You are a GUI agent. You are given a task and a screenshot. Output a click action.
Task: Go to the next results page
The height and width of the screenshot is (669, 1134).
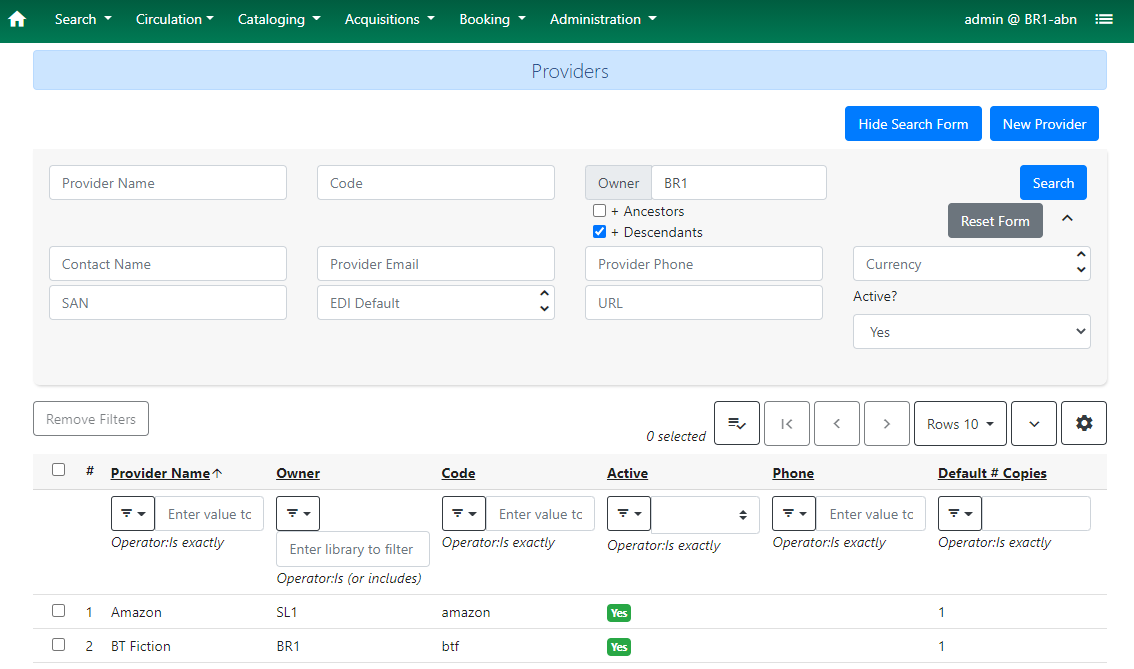point(886,424)
